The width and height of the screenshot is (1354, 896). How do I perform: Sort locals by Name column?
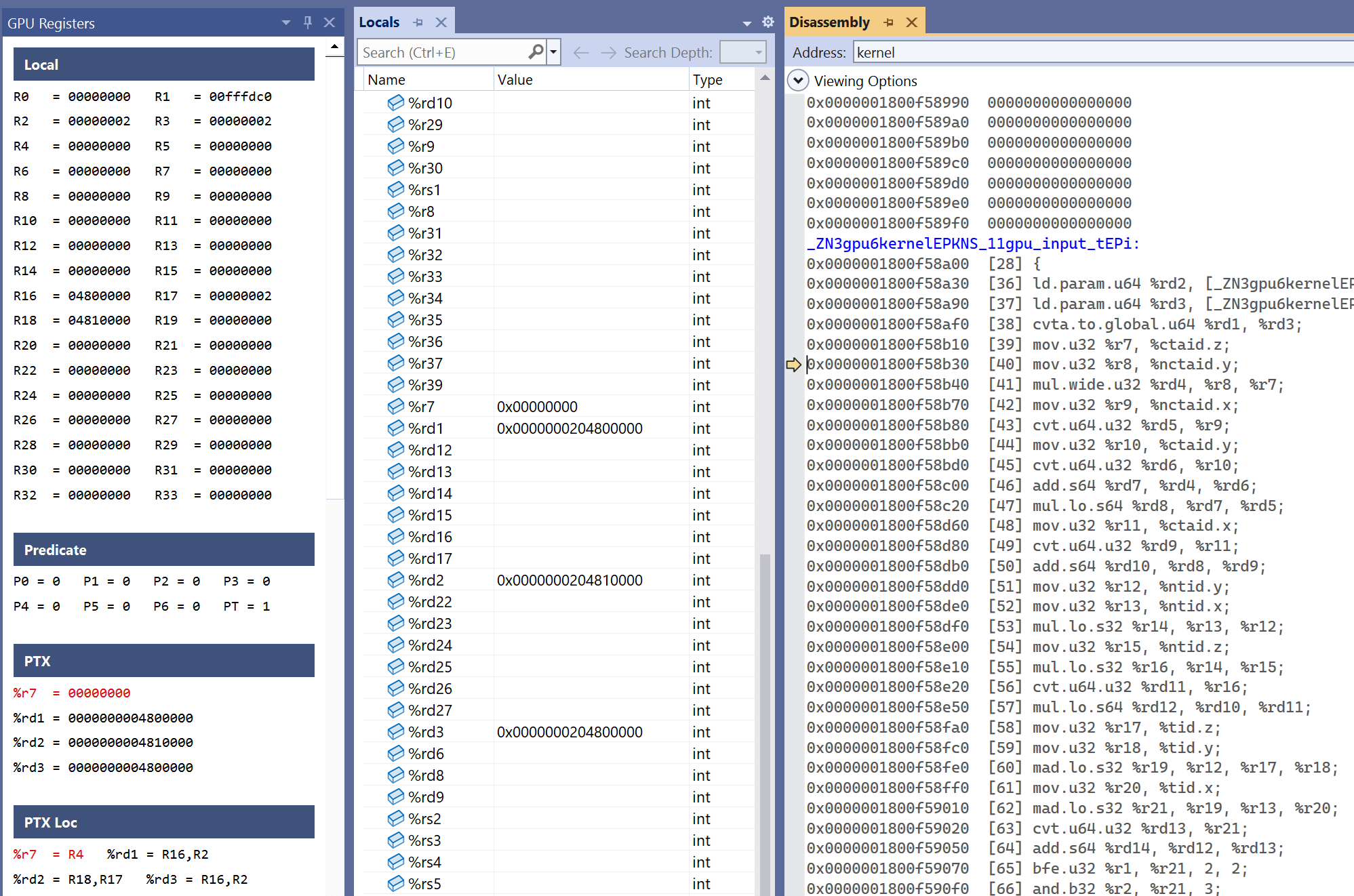(429, 80)
